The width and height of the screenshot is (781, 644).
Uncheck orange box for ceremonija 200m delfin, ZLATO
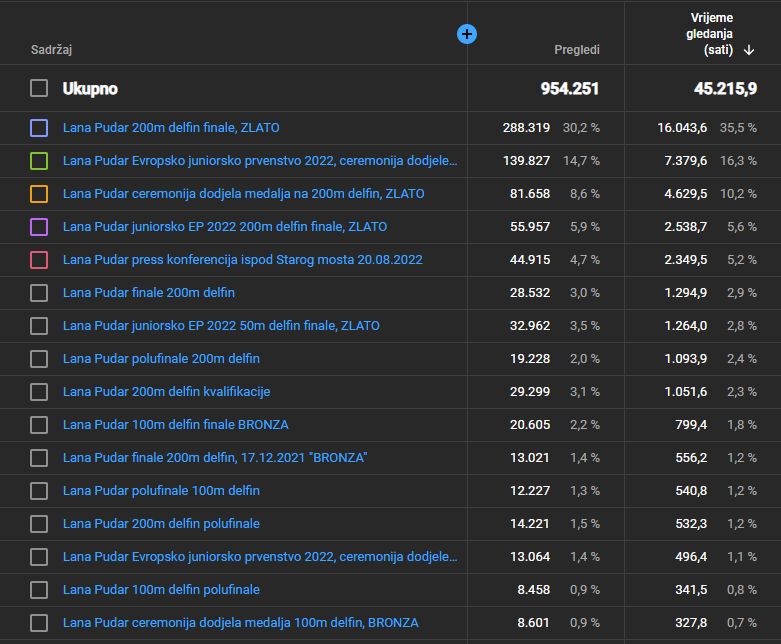39,194
